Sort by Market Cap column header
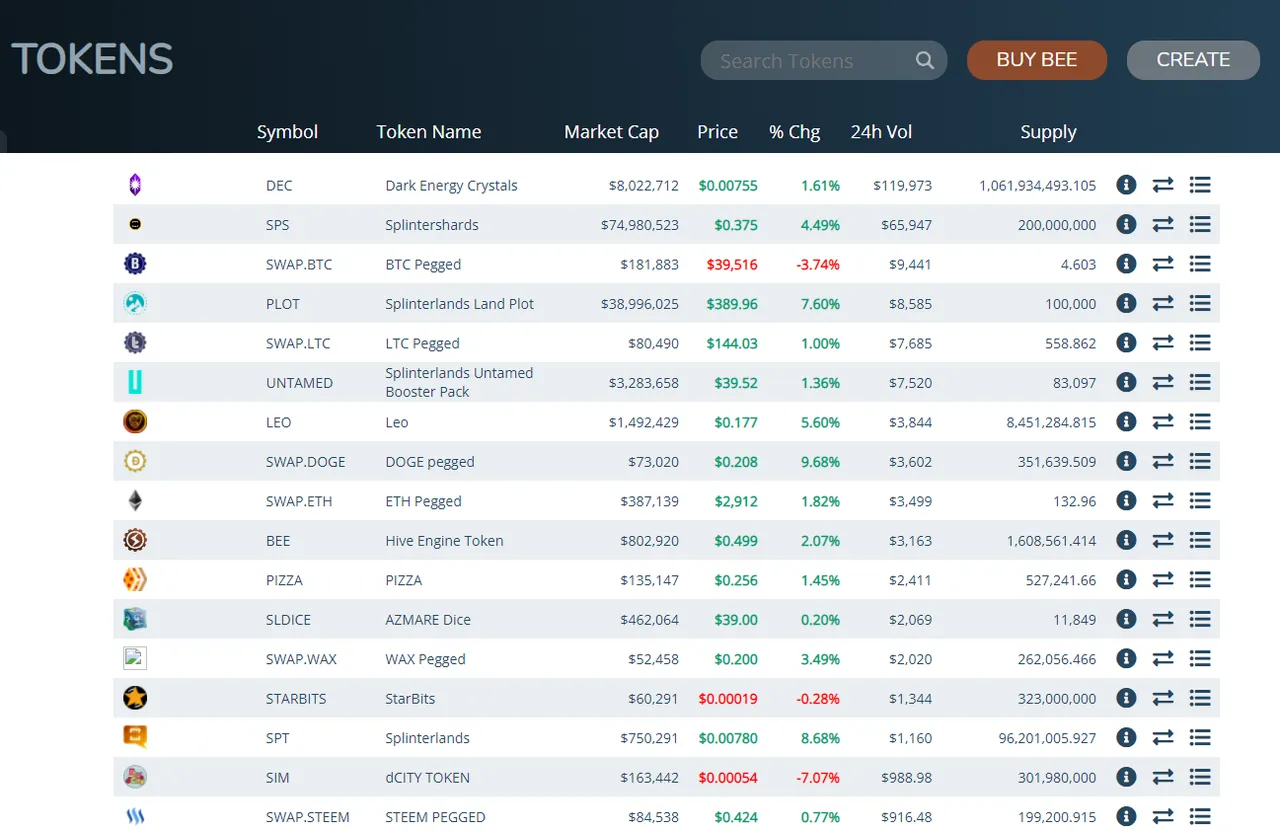 point(611,132)
